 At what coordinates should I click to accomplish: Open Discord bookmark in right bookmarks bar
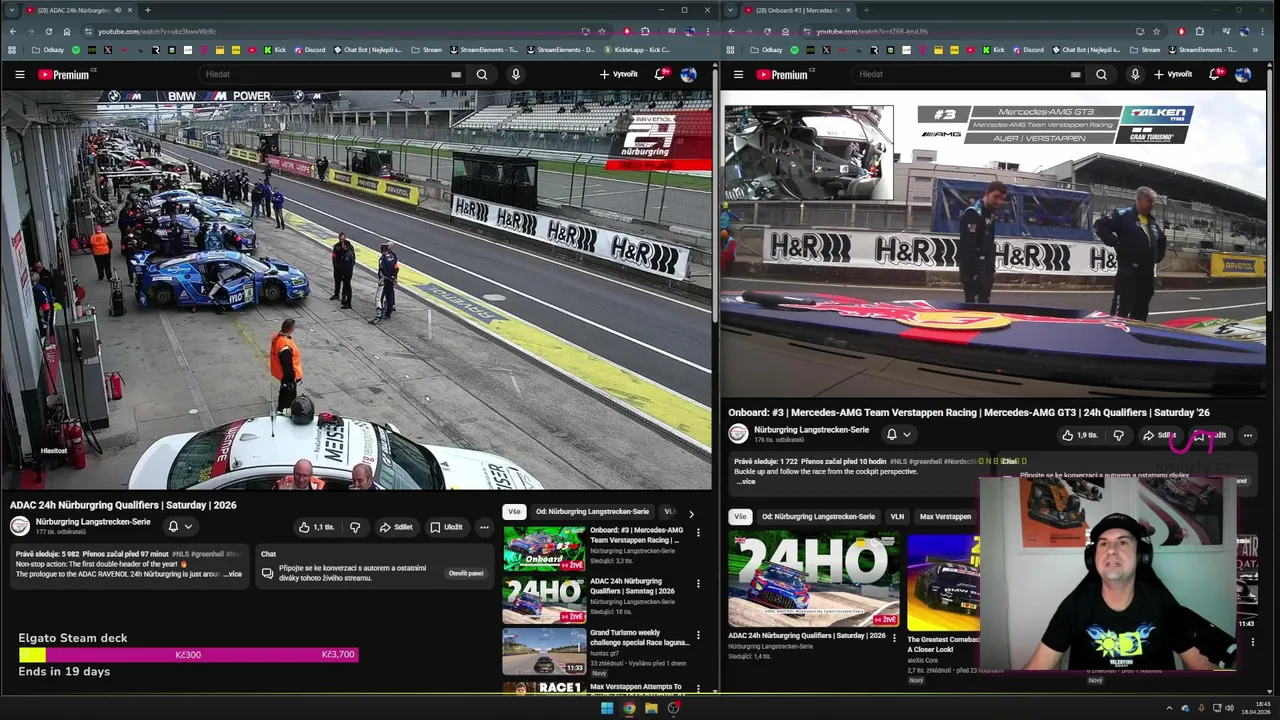tap(1028, 50)
